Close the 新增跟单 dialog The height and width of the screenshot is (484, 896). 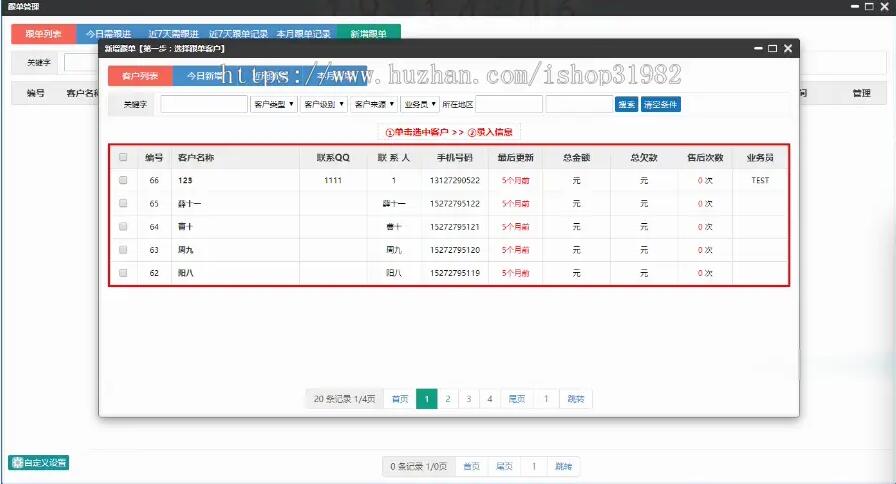[788, 48]
